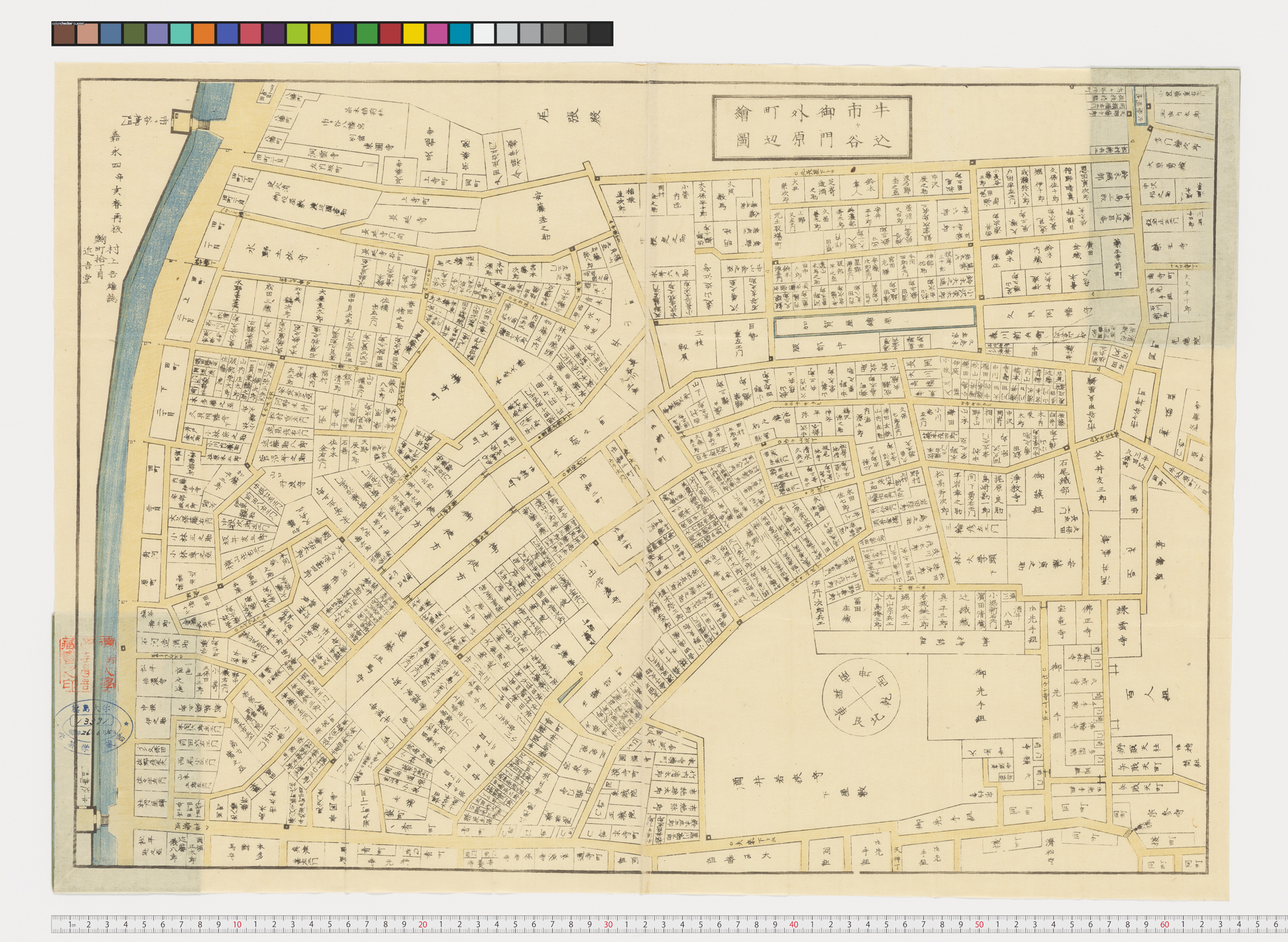Pick the orange color checker swatch
Screen dimensions: 1288x942
[204, 33]
